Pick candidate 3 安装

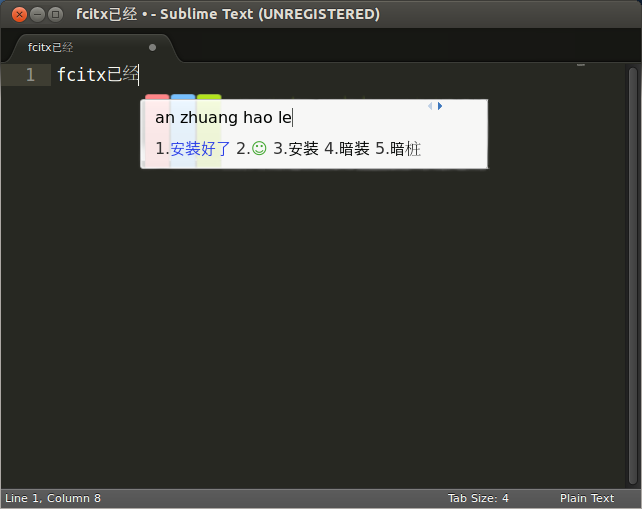click(296, 149)
